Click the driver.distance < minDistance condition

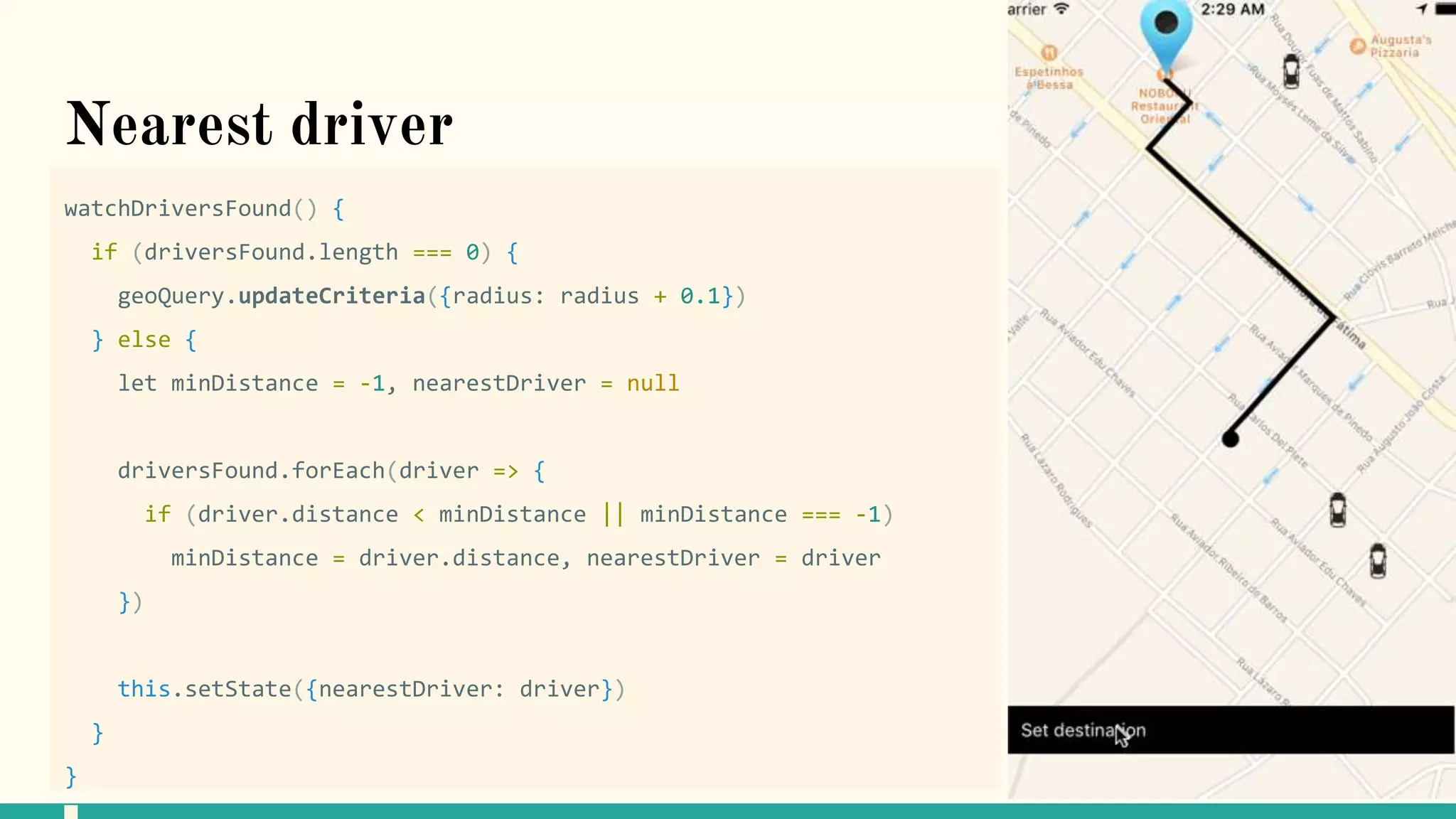(392, 515)
